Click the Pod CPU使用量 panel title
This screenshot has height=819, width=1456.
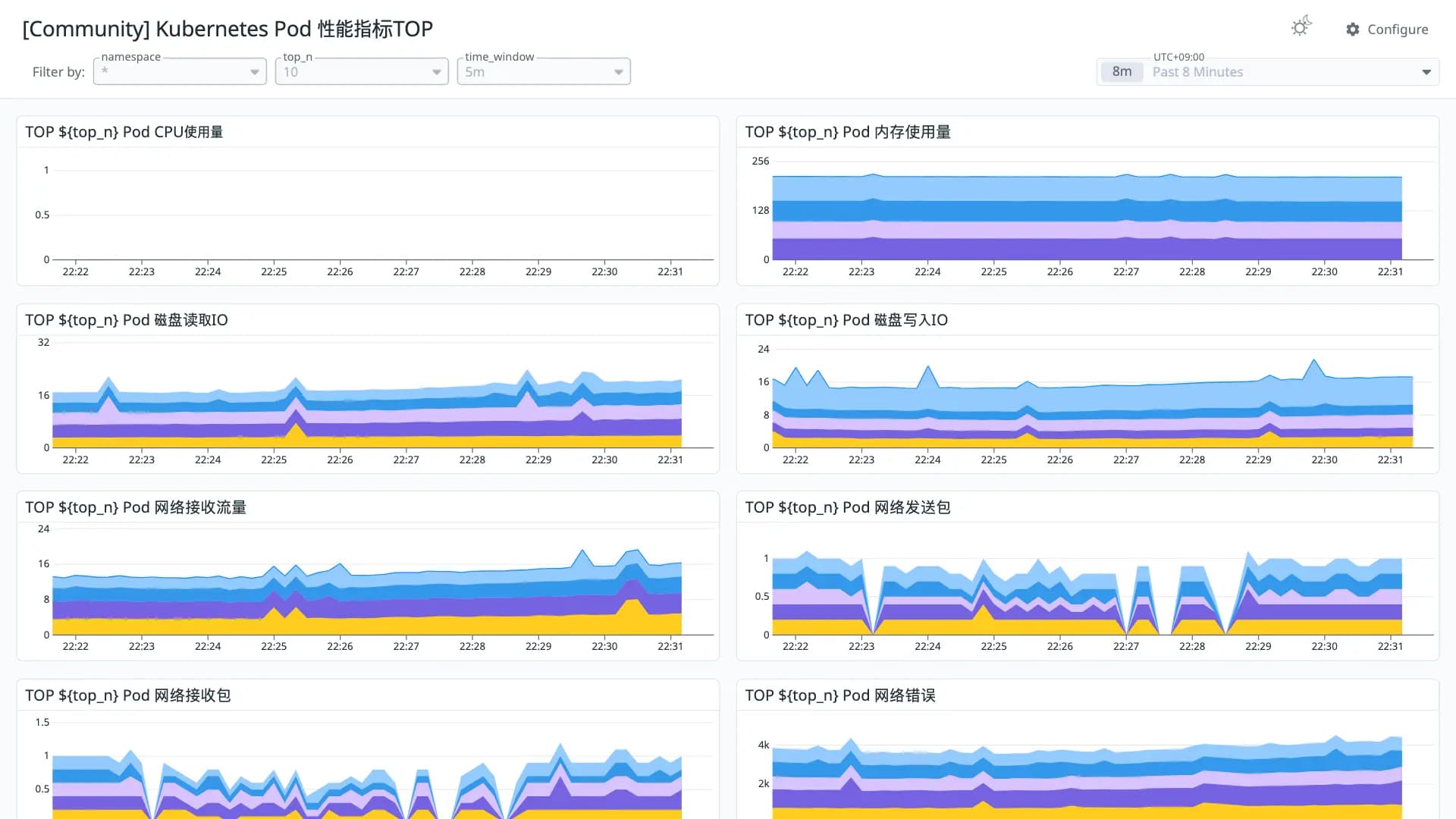[x=124, y=132]
